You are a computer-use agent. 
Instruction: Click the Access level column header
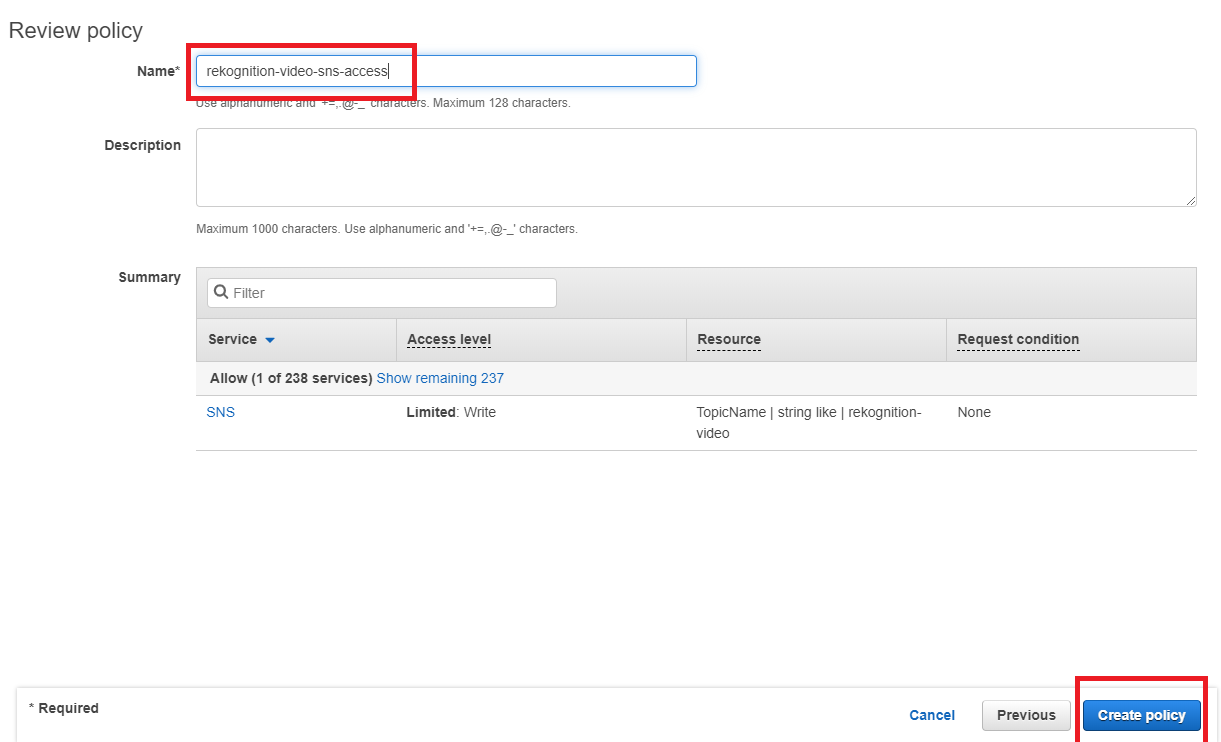click(449, 339)
